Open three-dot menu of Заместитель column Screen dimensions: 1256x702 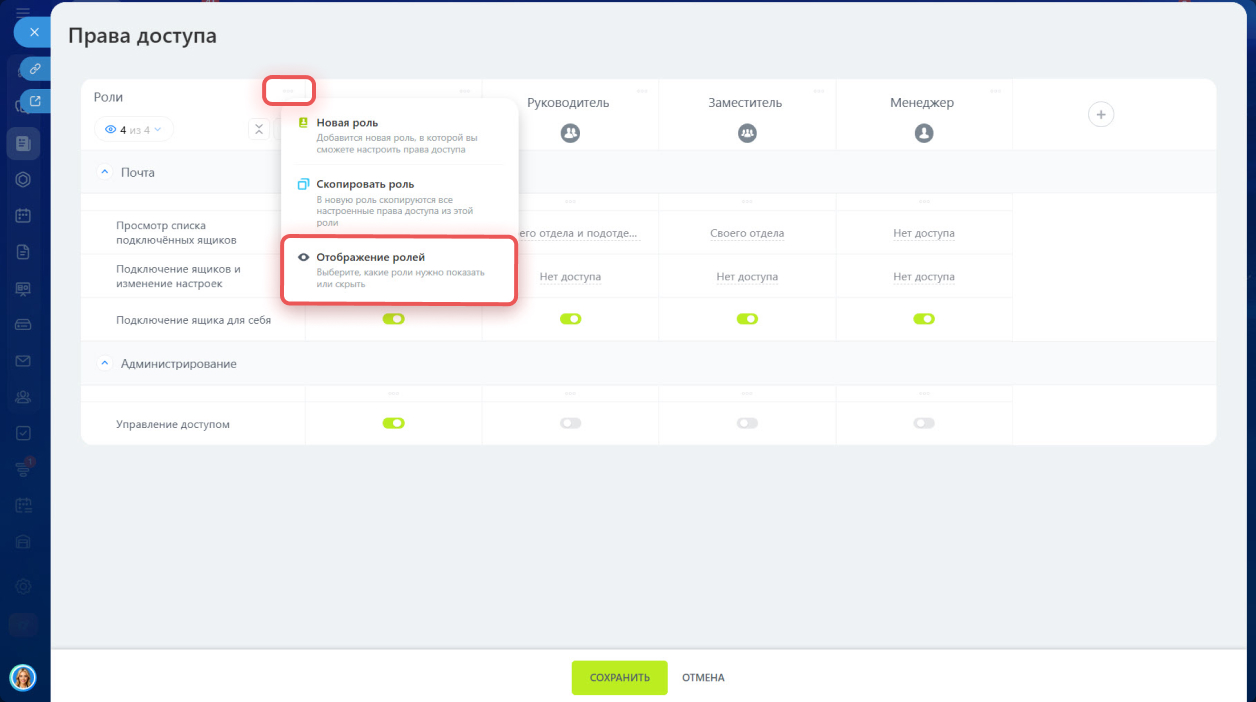tap(819, 91)
